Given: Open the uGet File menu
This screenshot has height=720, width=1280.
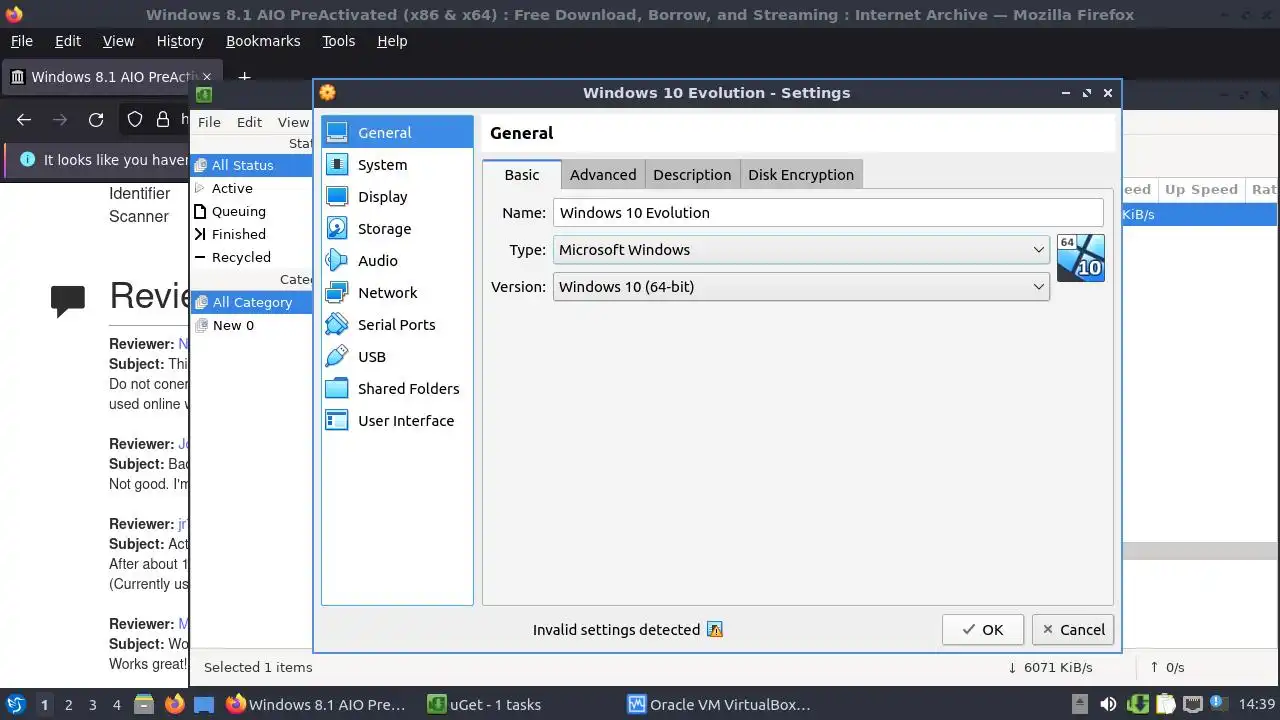Looking at the screenshot, I should point(209,122).
